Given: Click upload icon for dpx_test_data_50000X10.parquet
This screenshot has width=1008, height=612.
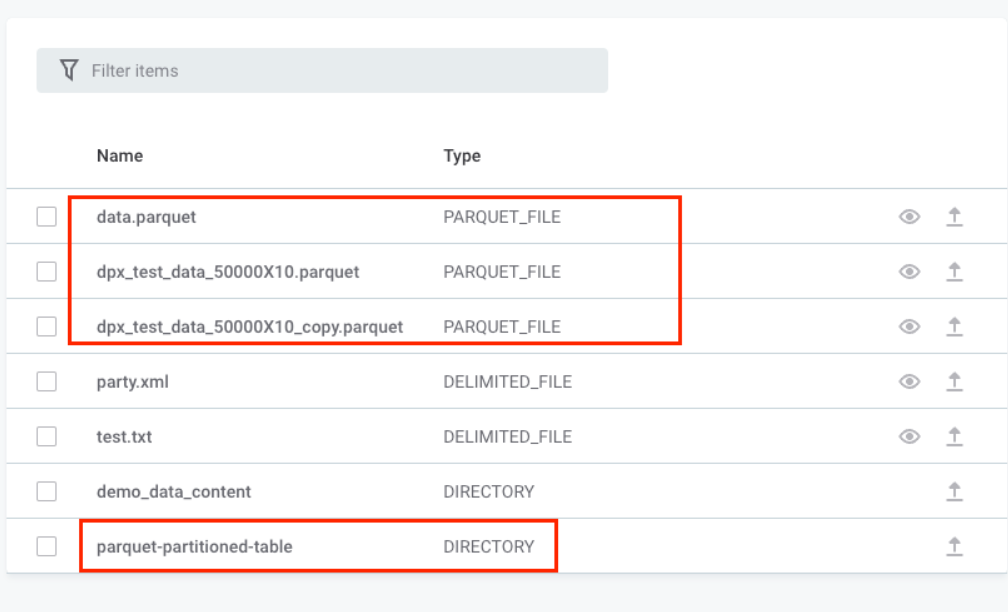Looking at the screenshot, I should tap(954, 271).
